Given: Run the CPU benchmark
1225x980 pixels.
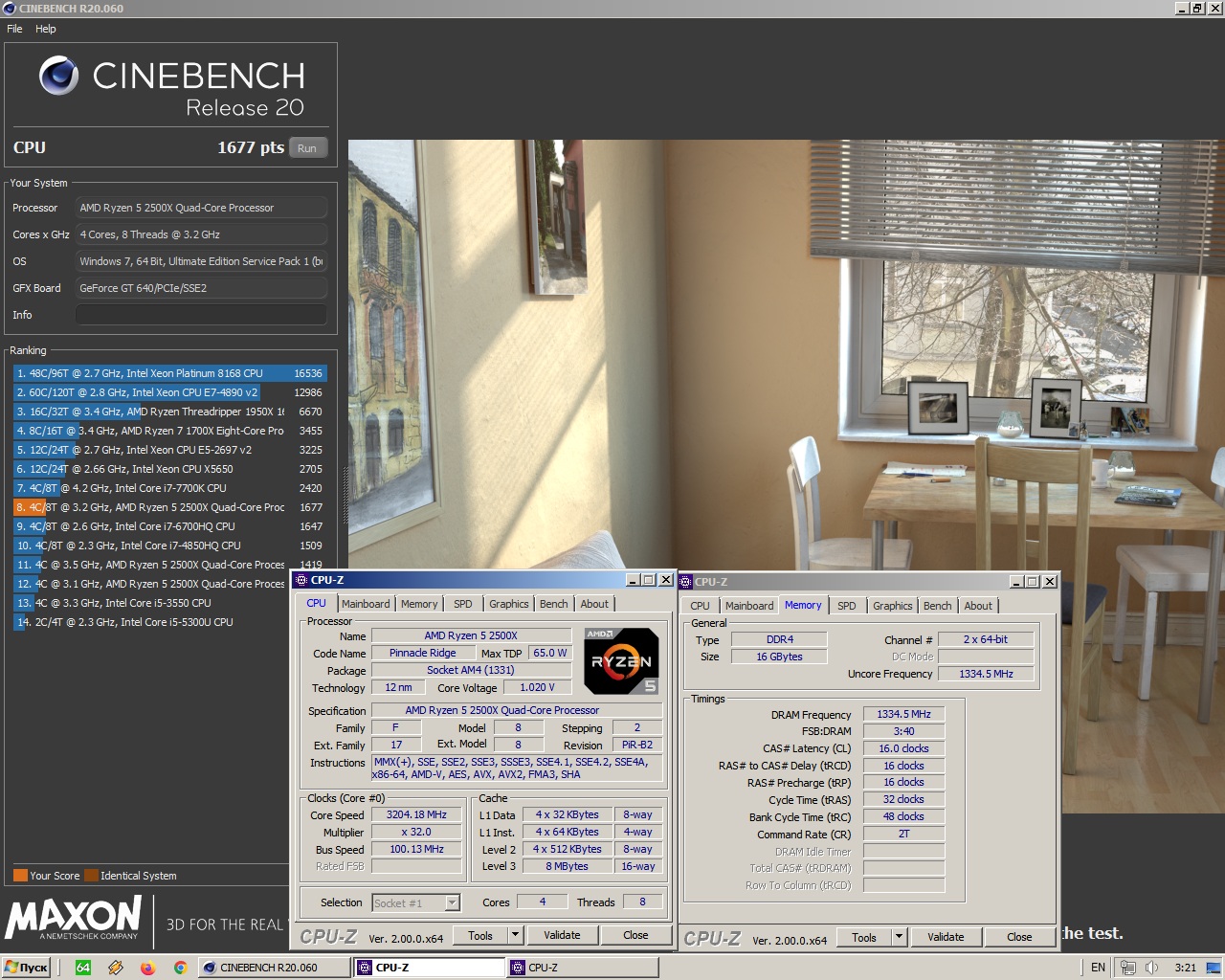Looking at the screenshot, I should point(307,148).
